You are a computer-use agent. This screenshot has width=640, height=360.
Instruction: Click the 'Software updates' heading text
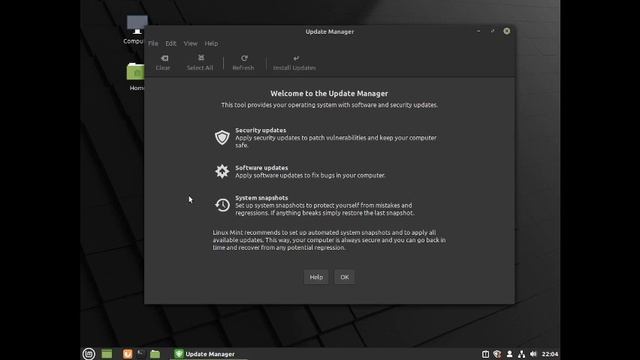261,168
